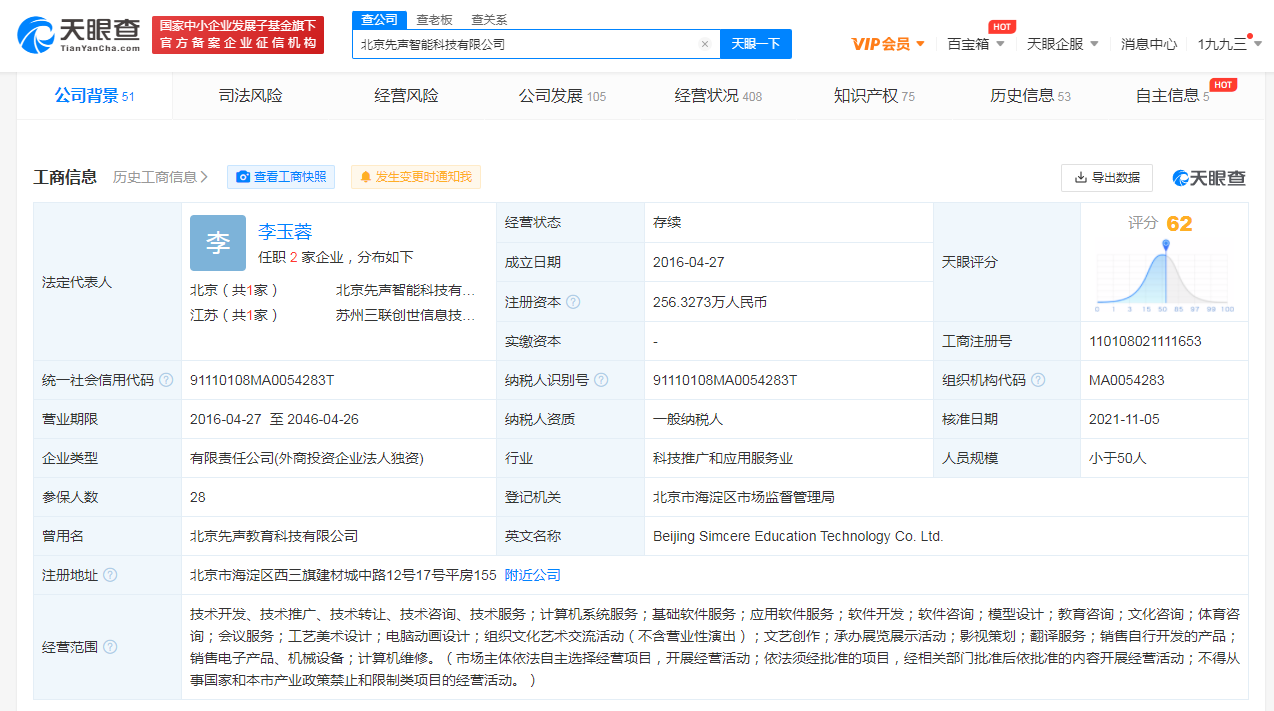The image size is (1274, 711).
Task: Click the 官方备案企业征信机构 red banner
Action: 238,35
